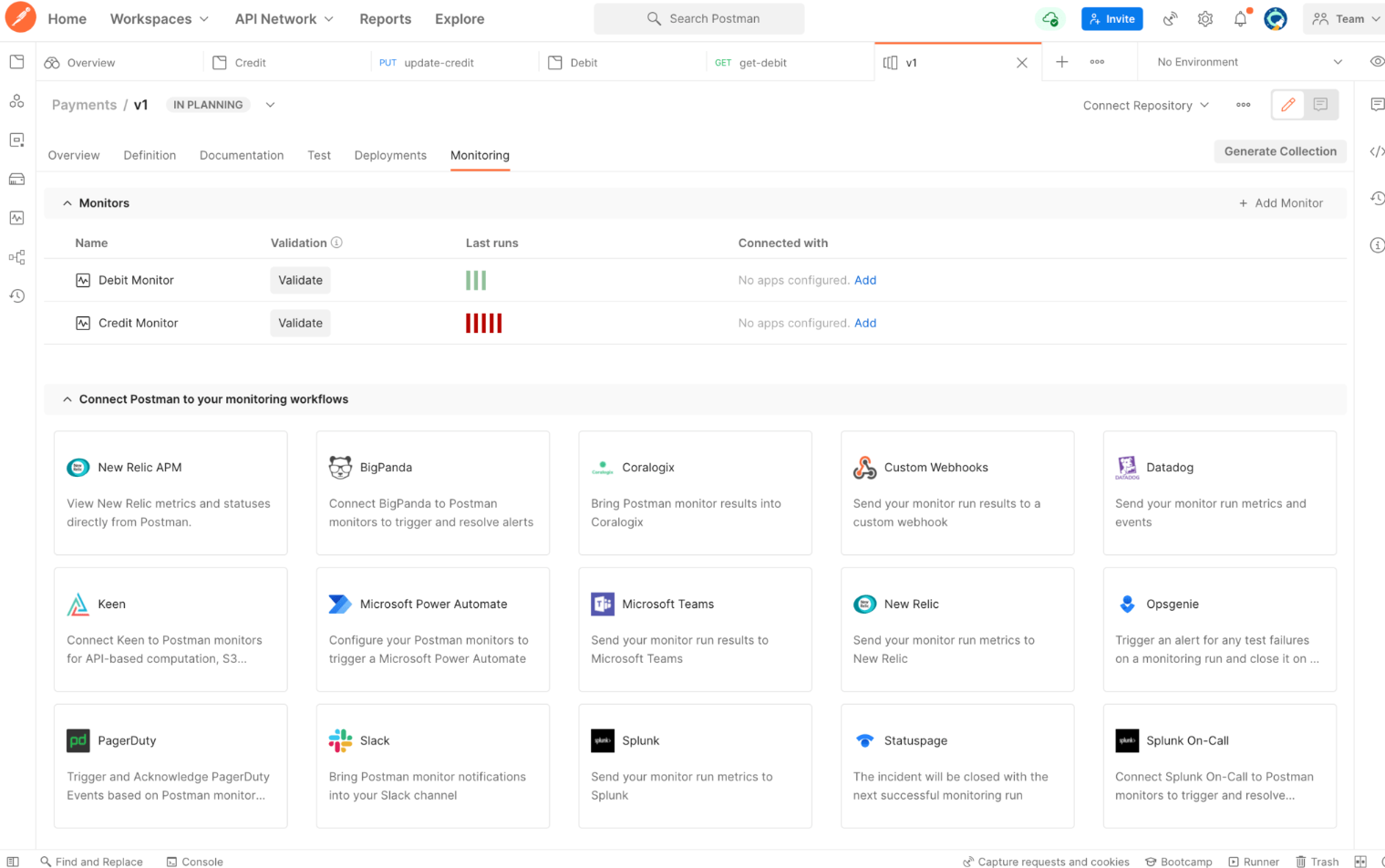Open comments icon in right sidebar
This screenshot has height=868, width=1385.
point(1377,105)
